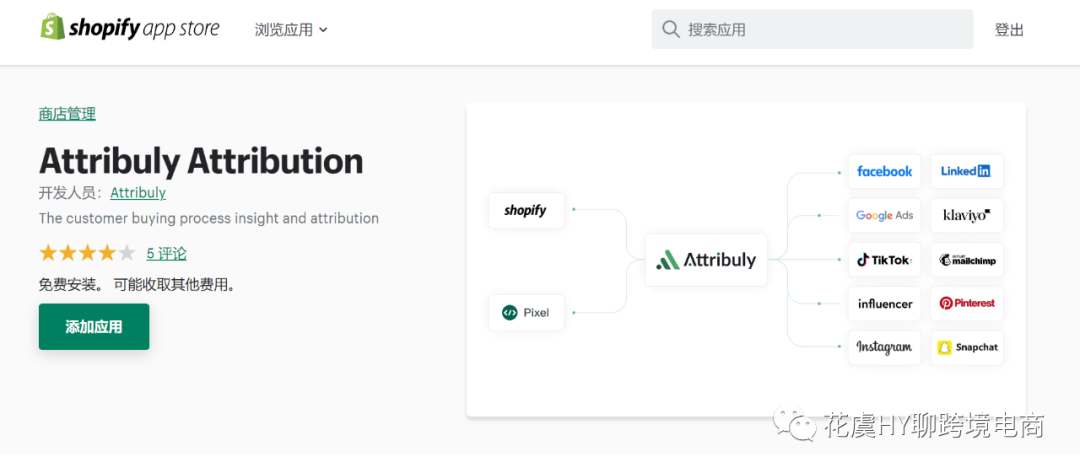
Task: Click the Instagram logo card
Action: point(884,348)
